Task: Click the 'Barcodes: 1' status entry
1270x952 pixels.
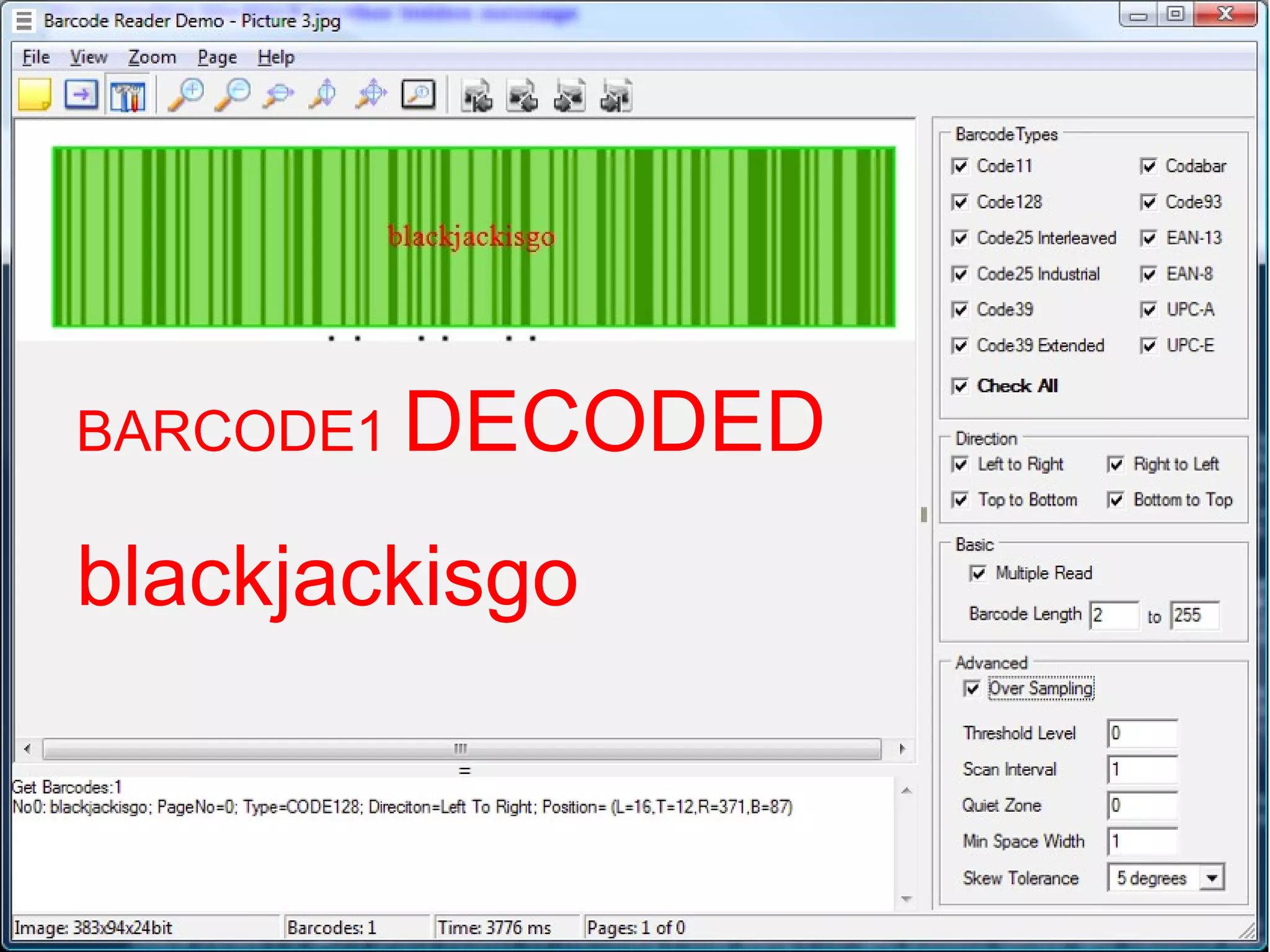Action: (x=332, y=928)
